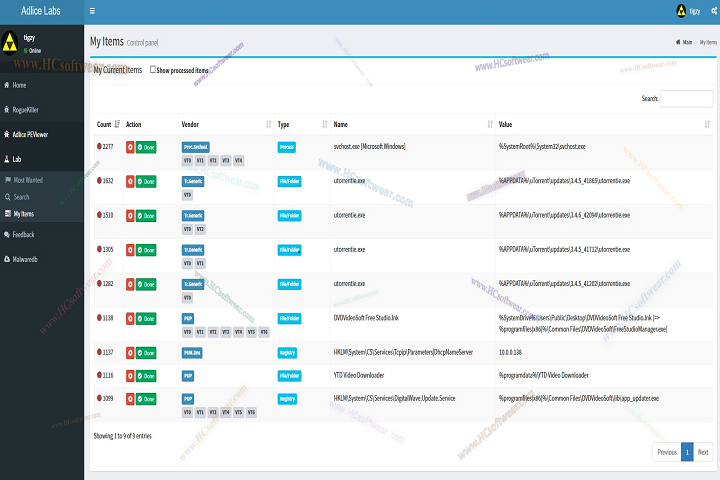Viewport: 720px width, 480px height.
Task: Enable the Show processed items checkbox
Action: pos(152,70)
